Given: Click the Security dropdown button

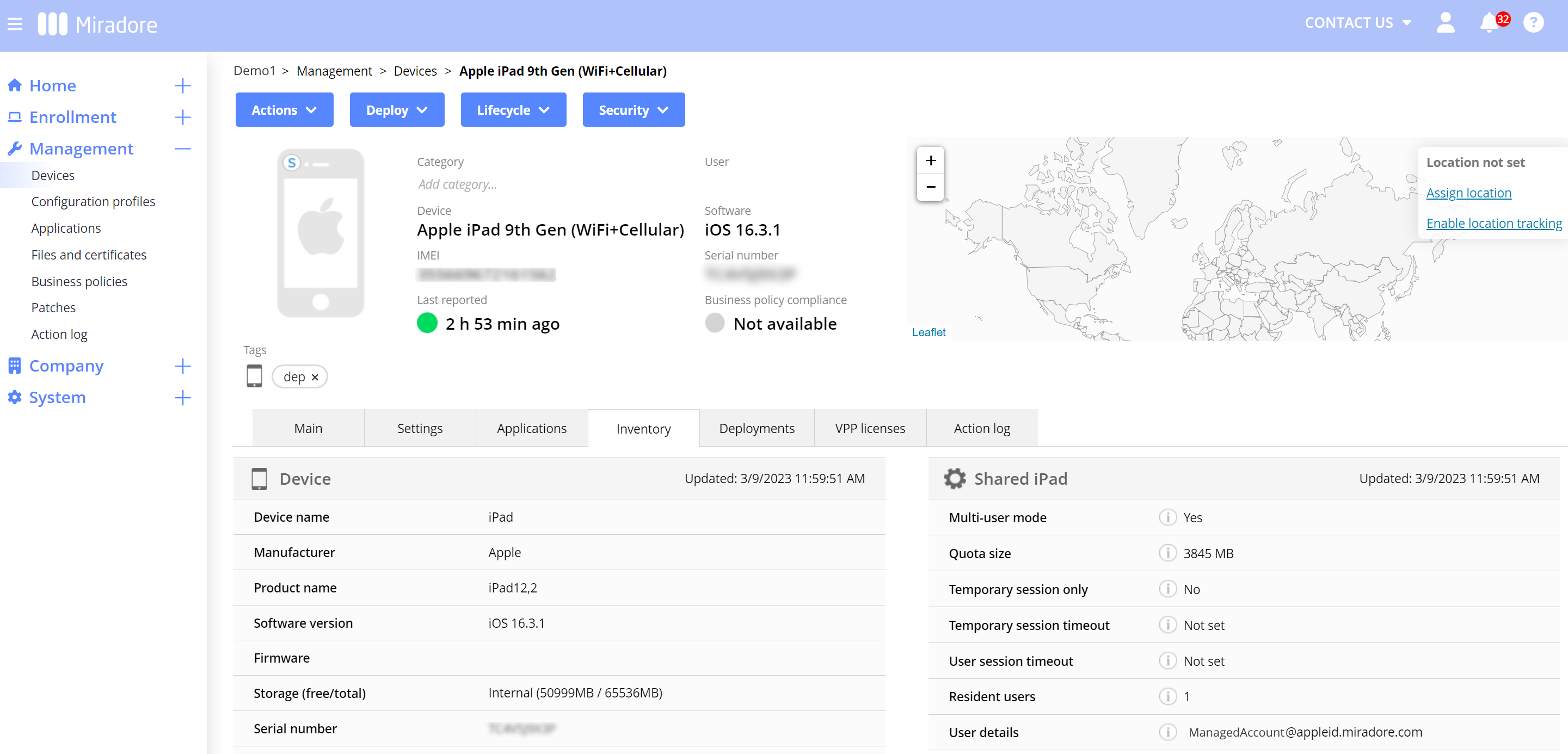Looking at the screenshot, I should (634, 110).
